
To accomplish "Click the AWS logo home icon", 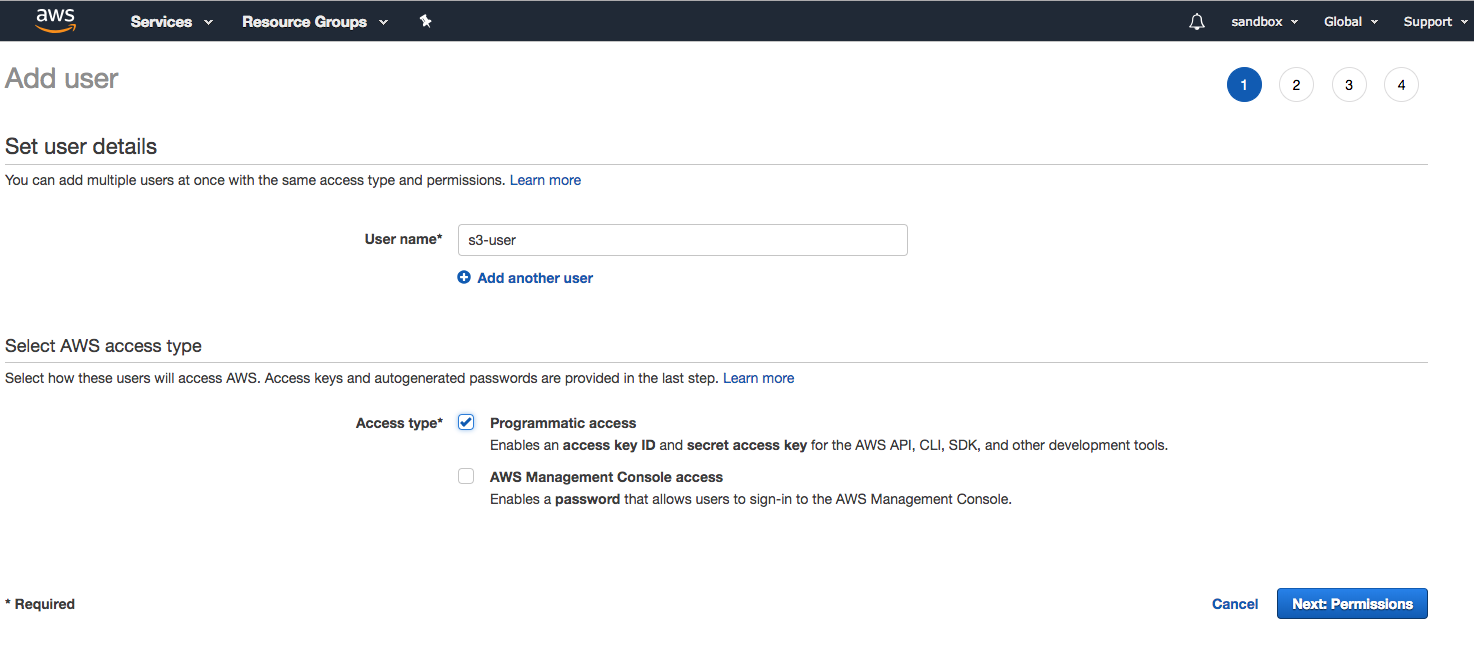I will [55, 21].
